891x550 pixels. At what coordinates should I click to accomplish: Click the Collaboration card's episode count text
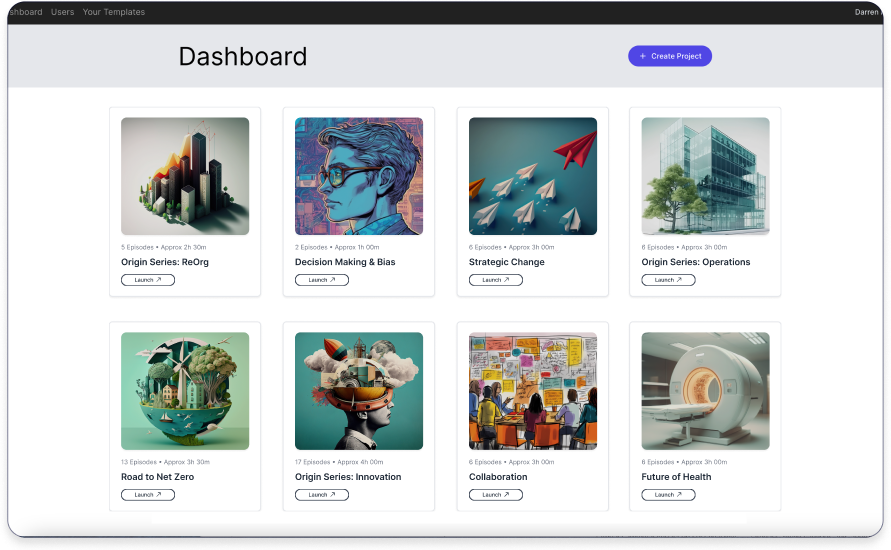coord(511,462)
